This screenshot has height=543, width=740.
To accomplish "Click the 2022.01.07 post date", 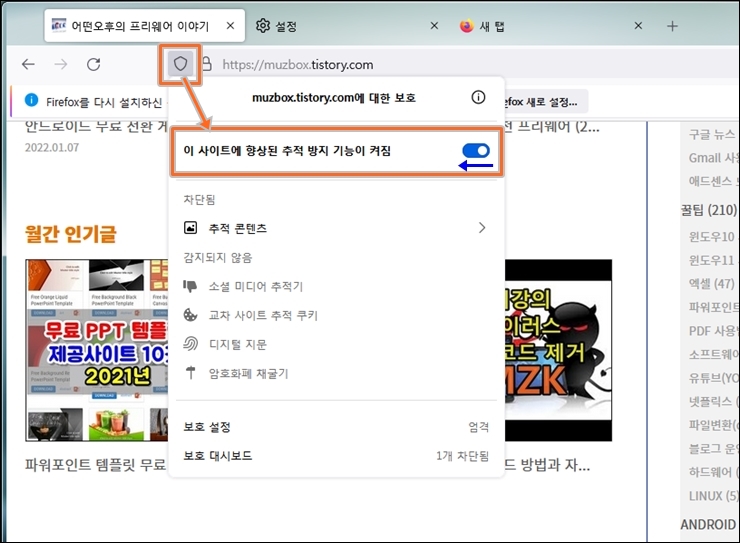I will (52, 148).
